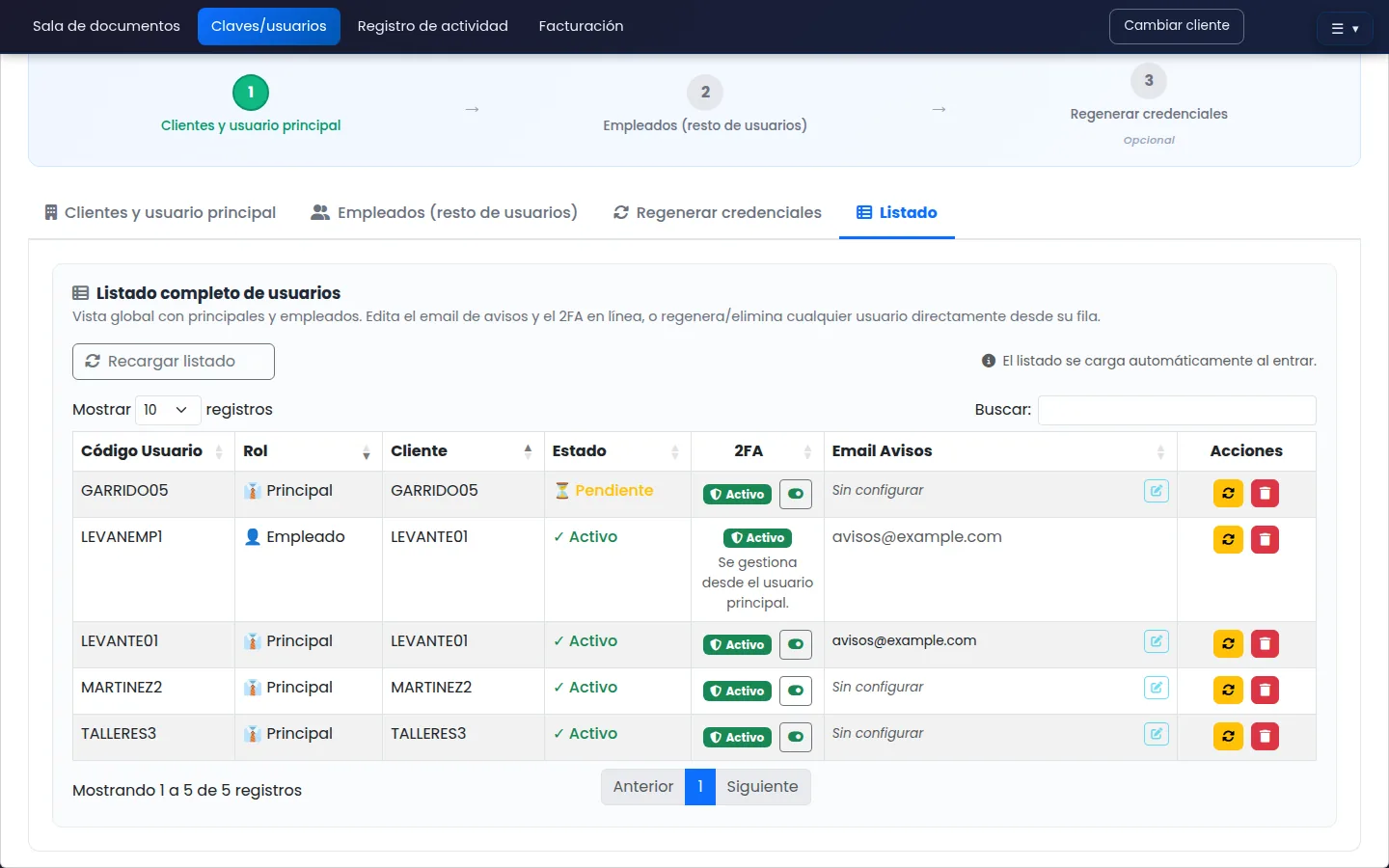Delete user TALLERES3
Viewport: 1389px width, 868px height.
click(x=1265, y=736)
